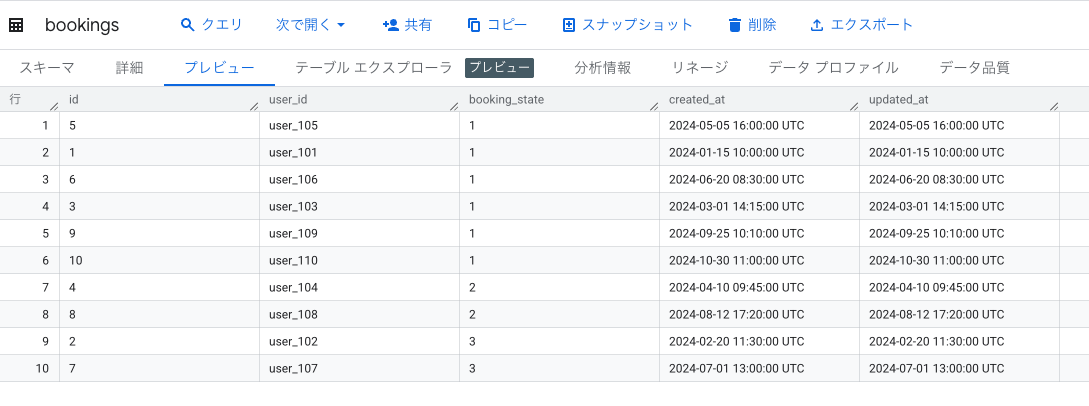Click the 共有 share button label
Viewport: 1089px width, 406px height.
[418, 25]
